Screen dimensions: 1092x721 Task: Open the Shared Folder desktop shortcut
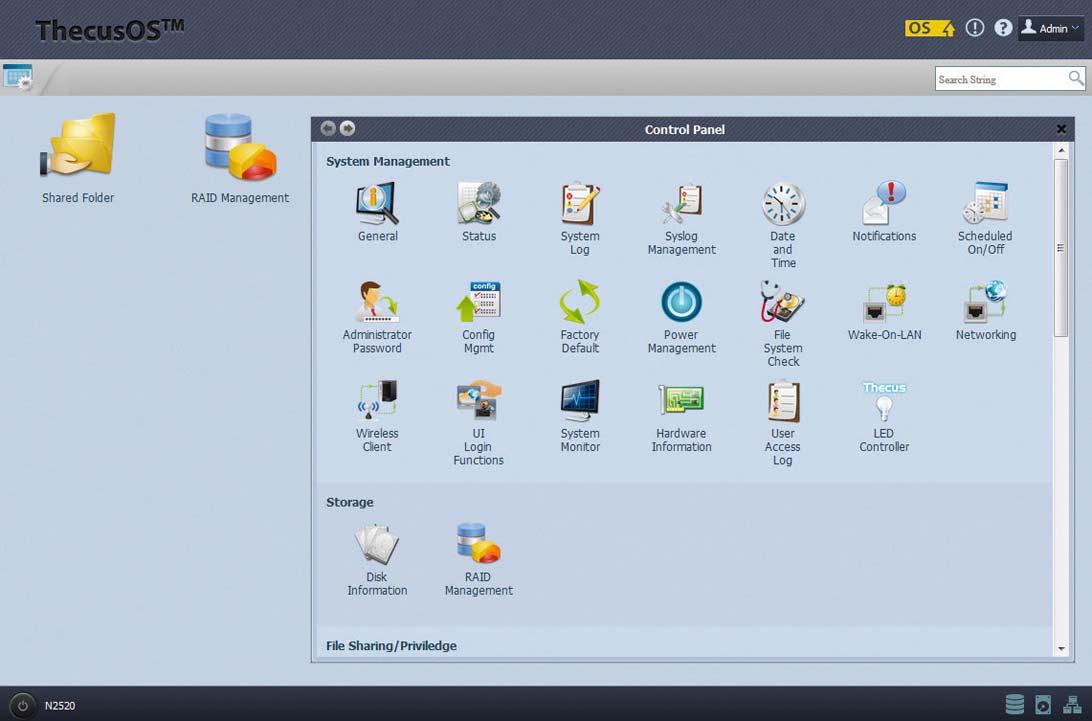78,145
